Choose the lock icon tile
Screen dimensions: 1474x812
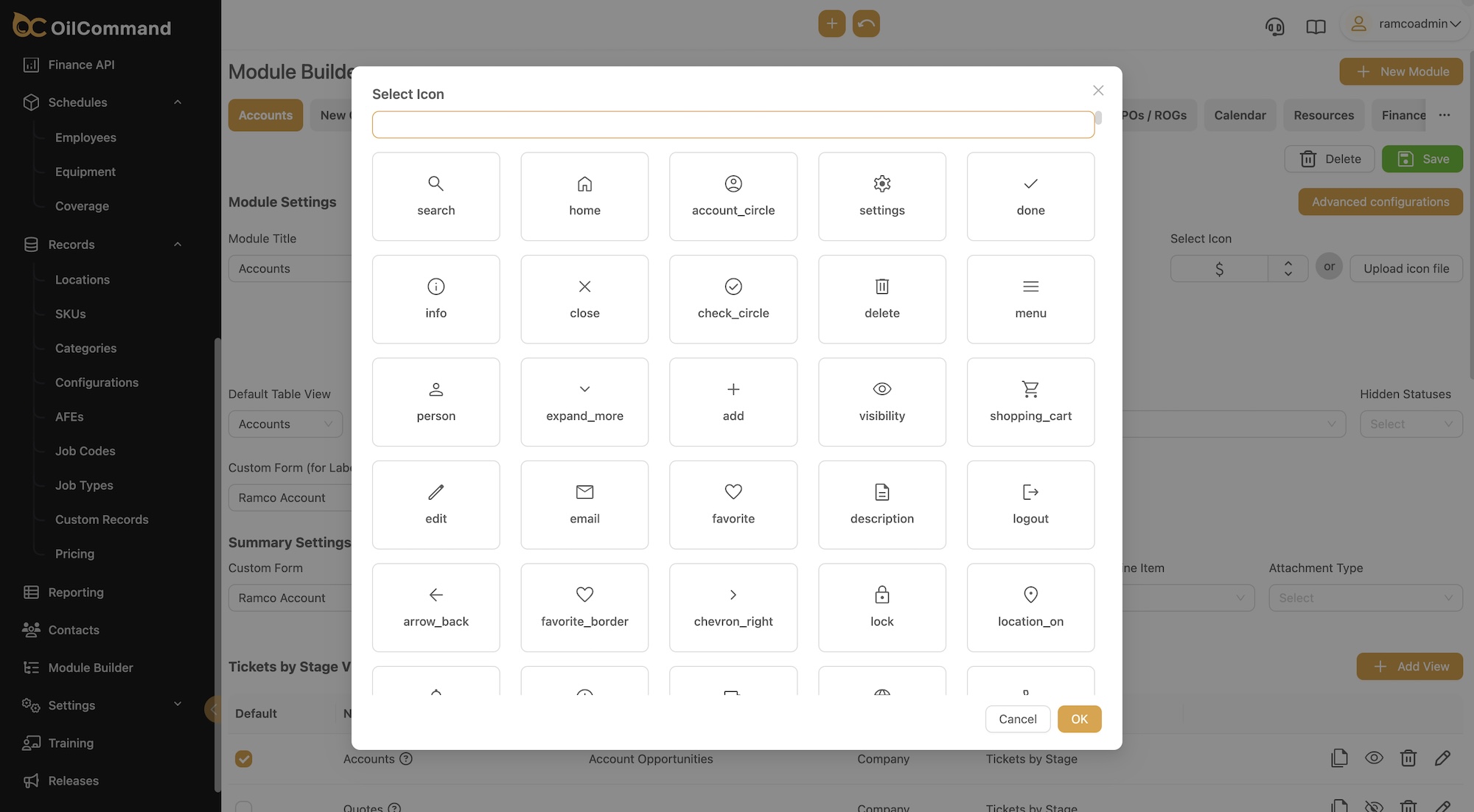click(x=881, y=607)
